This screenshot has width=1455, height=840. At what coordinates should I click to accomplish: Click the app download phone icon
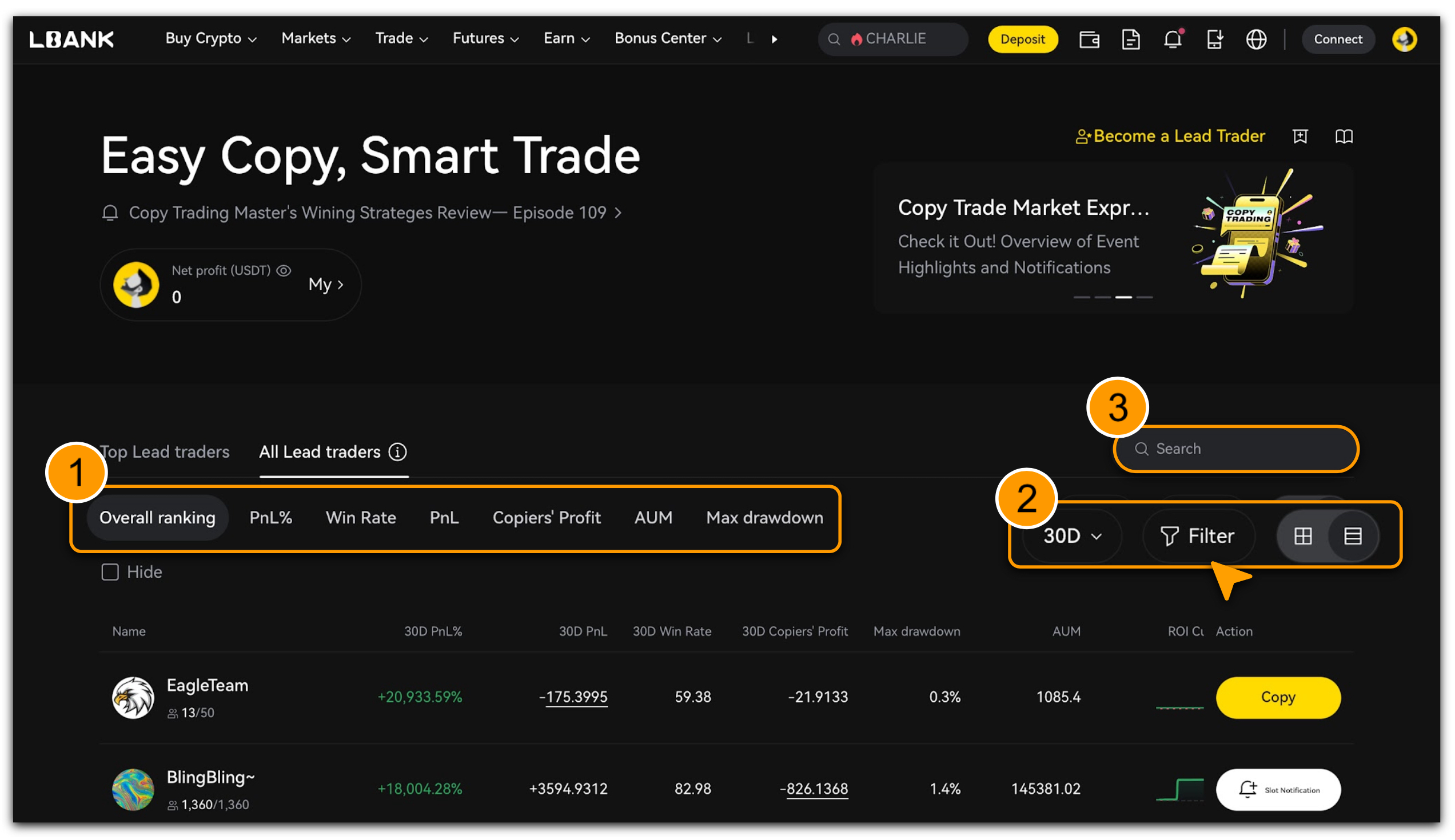pos(1214,39)
